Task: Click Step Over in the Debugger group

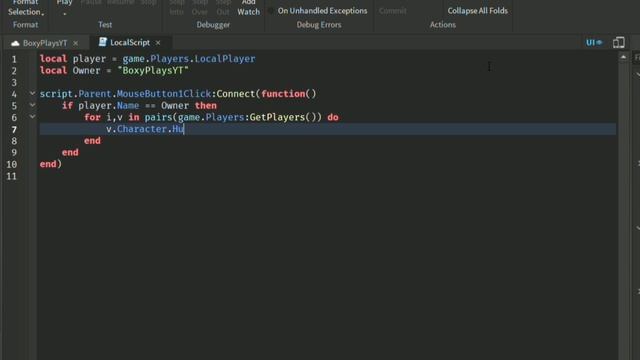Action: [200, 8]
